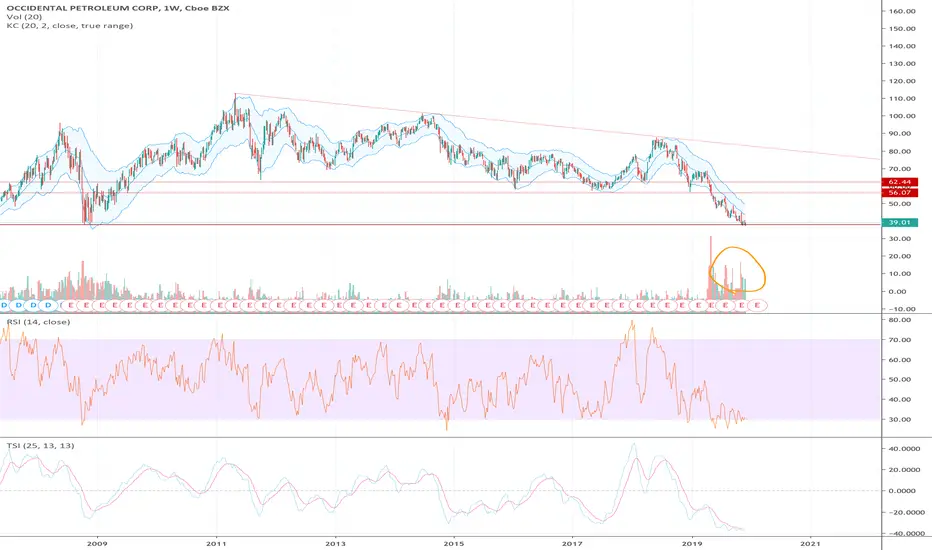932x550 pixels.
Task: Click the rightmost earnings E marker past the last bar
Action: click(x=757, y=305)
